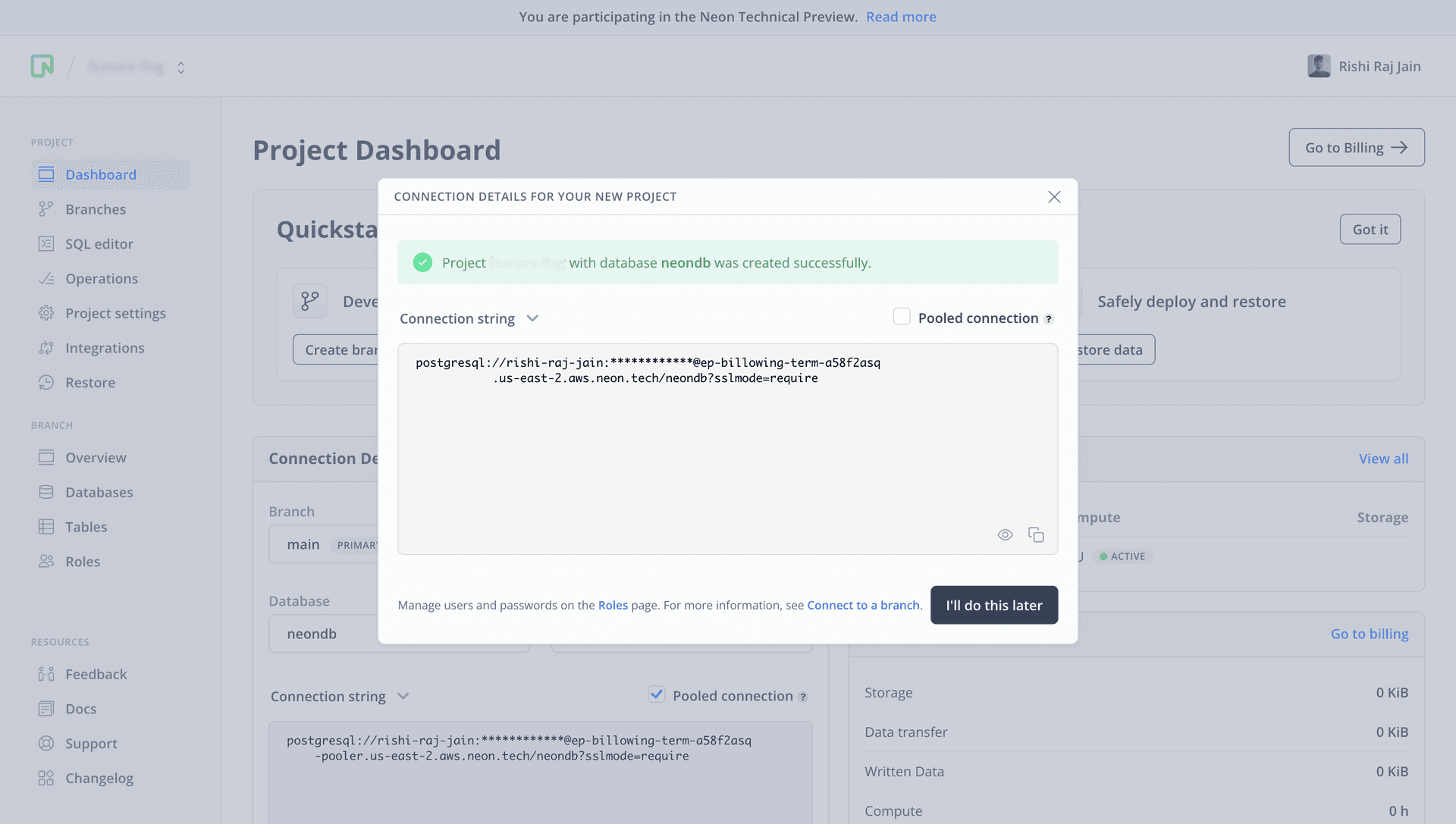Close the connection details dialog

coord(1054,197)
